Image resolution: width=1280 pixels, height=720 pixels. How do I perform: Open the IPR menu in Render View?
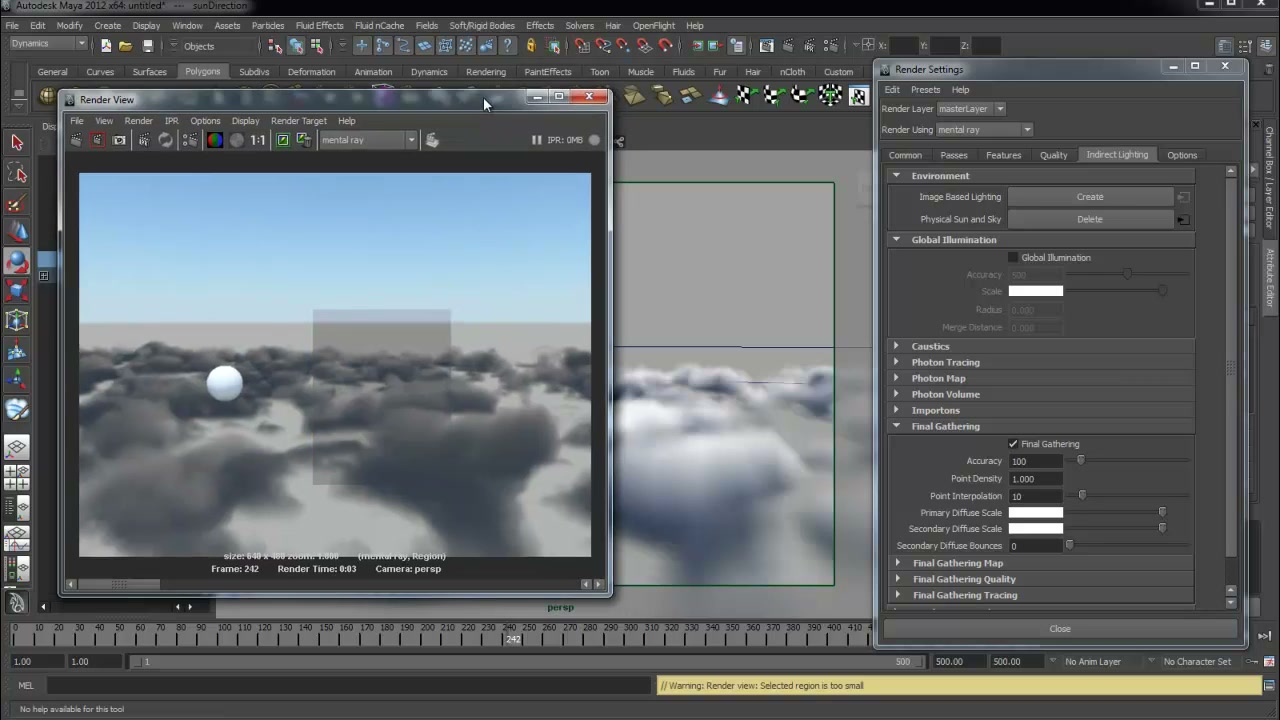[171, 121]
